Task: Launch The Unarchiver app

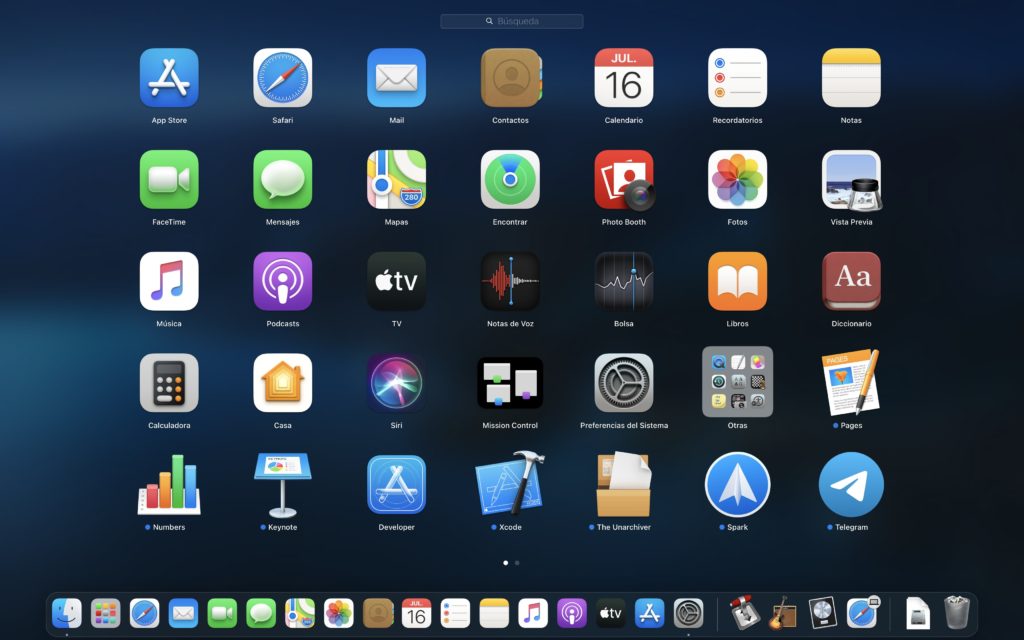Action: click(x=624, y=485)
